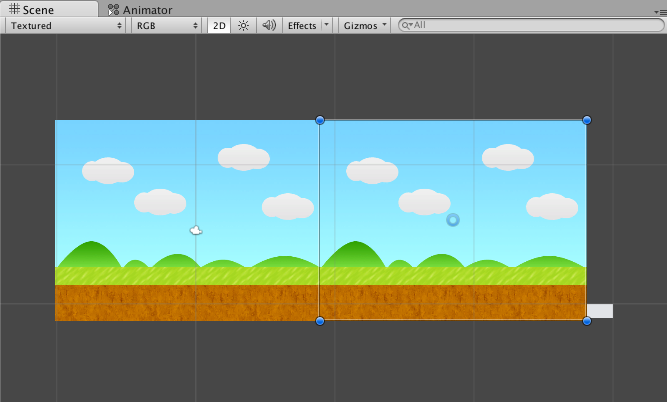Click the search magnifier icon
Screen dimensions: 667x402
coord(407,25)
